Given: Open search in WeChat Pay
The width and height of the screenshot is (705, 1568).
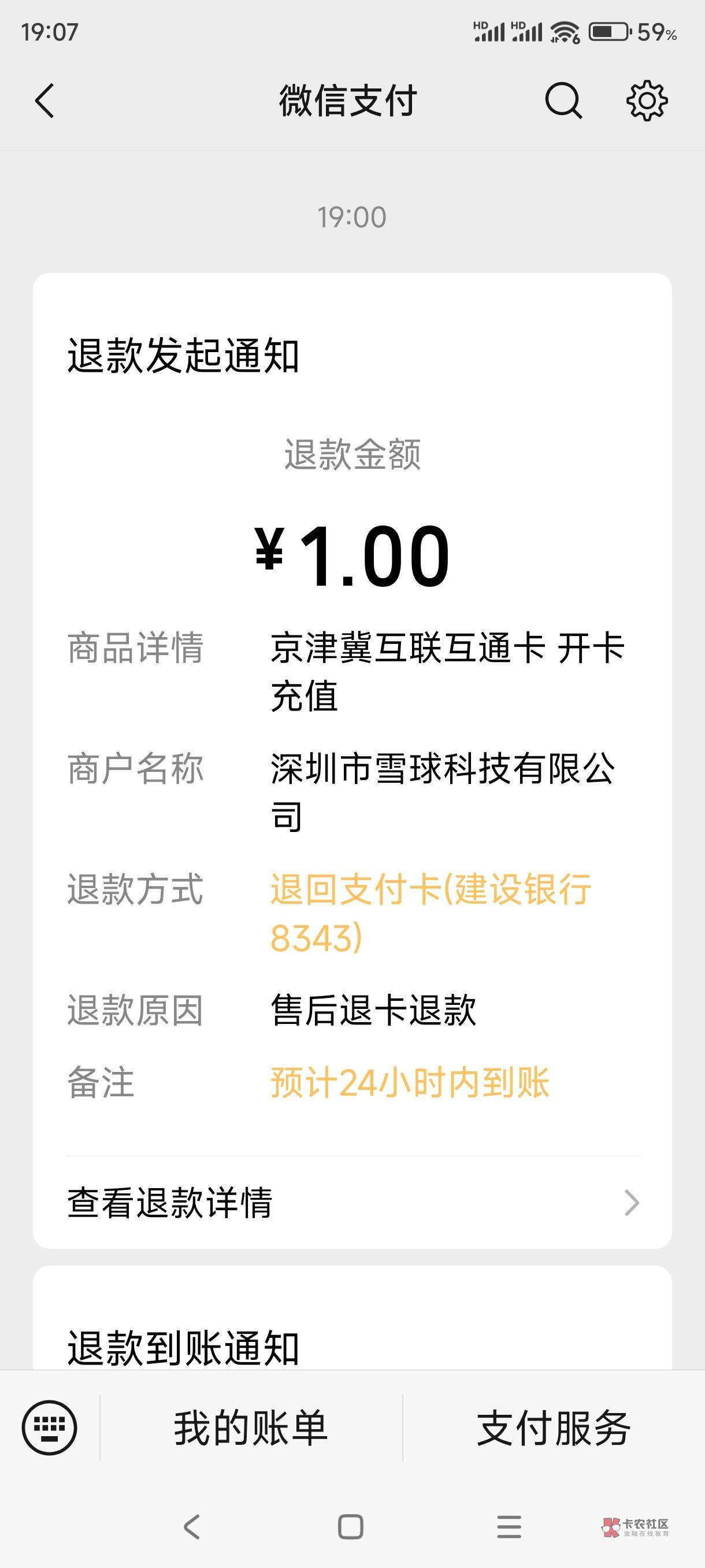Looking at the screenshot, I should pyautogui.click(x=563, y=101).
